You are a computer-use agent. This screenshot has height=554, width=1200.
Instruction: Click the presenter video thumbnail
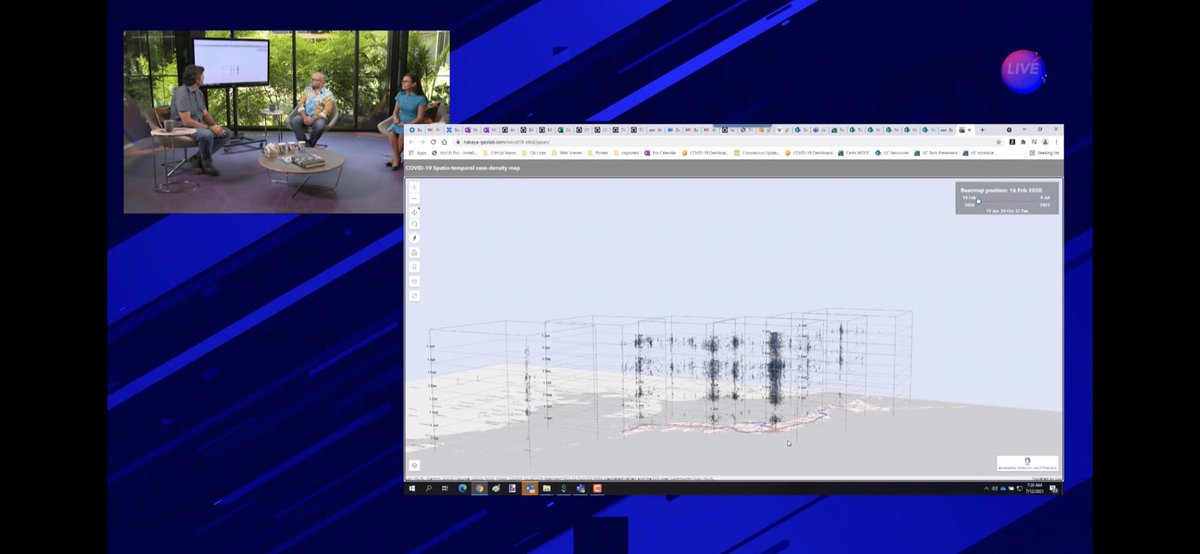pyautogui.click(x=286, y=121)
